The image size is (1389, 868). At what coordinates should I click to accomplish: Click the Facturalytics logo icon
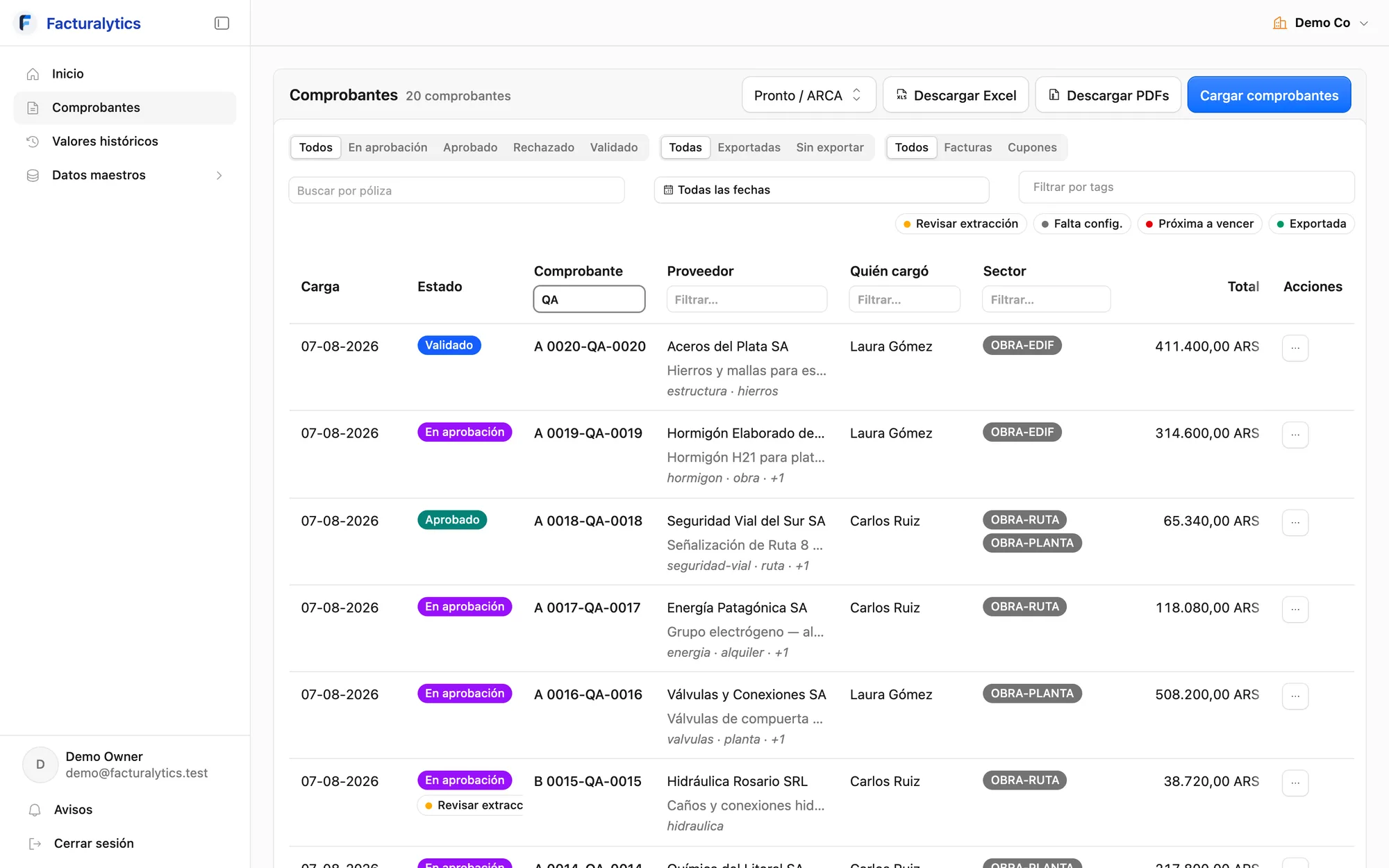[26, 23]
